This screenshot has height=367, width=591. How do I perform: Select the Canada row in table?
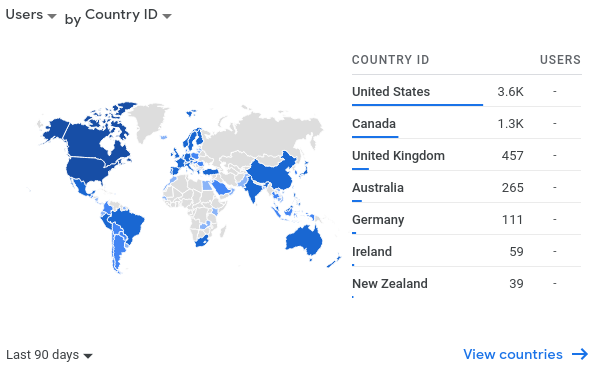click(467, 123)
